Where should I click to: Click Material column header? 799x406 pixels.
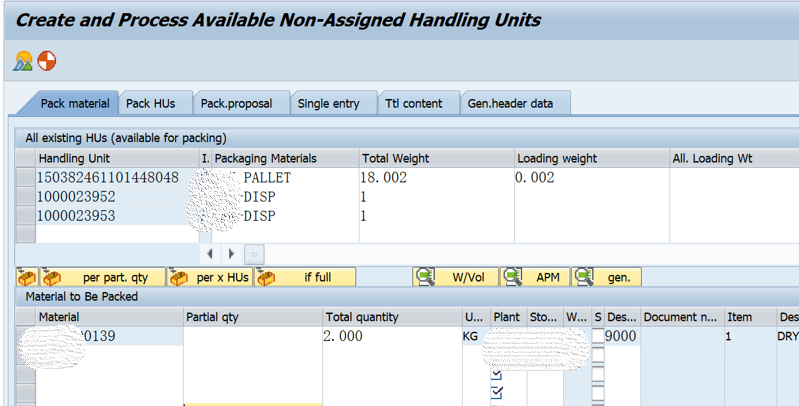(109, 317)
